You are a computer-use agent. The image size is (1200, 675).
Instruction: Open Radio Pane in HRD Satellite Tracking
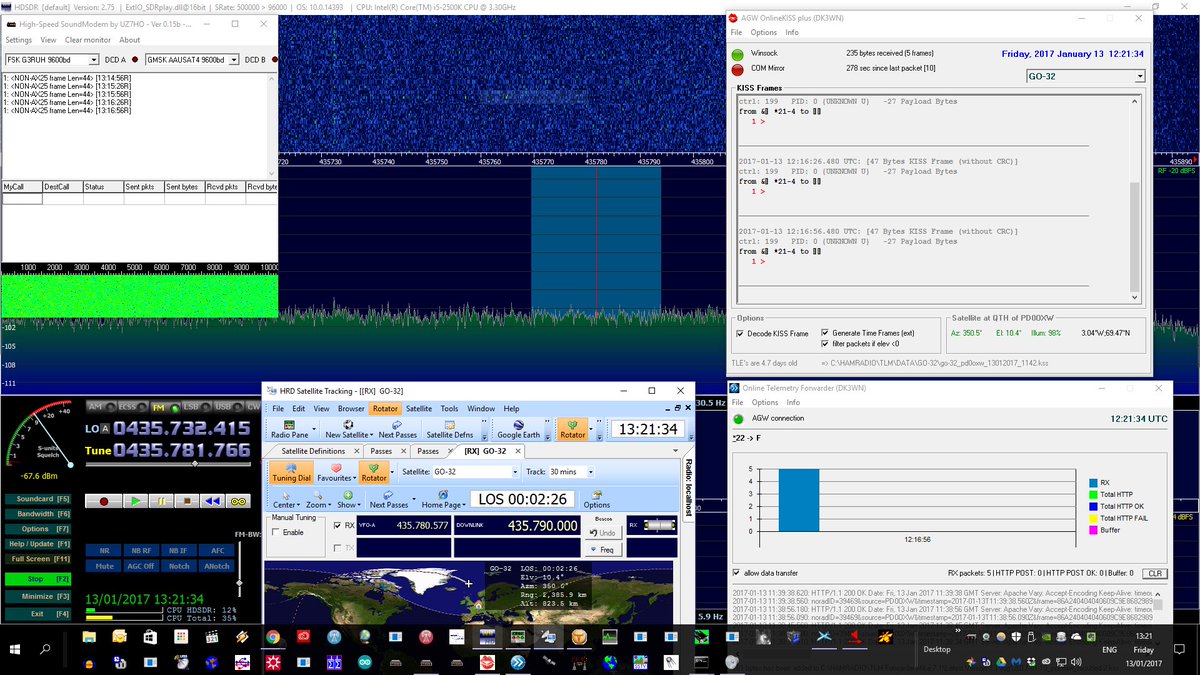click(290, 429)
